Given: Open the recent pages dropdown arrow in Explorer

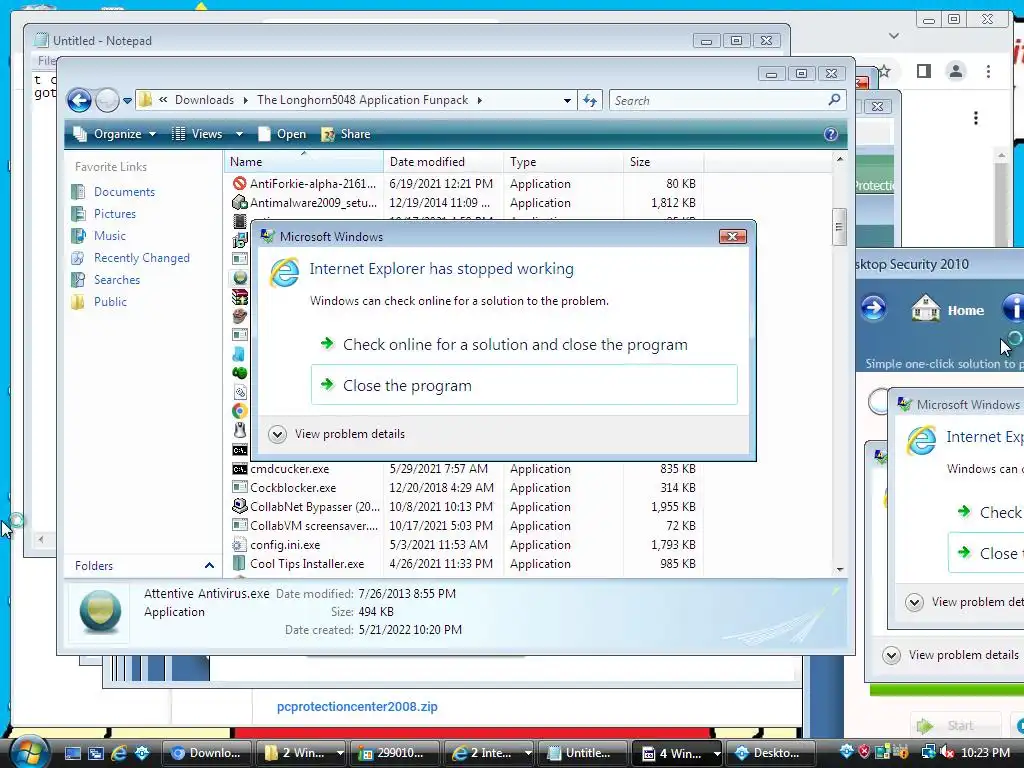Looking at the screenshot, I should click(127, 101).
